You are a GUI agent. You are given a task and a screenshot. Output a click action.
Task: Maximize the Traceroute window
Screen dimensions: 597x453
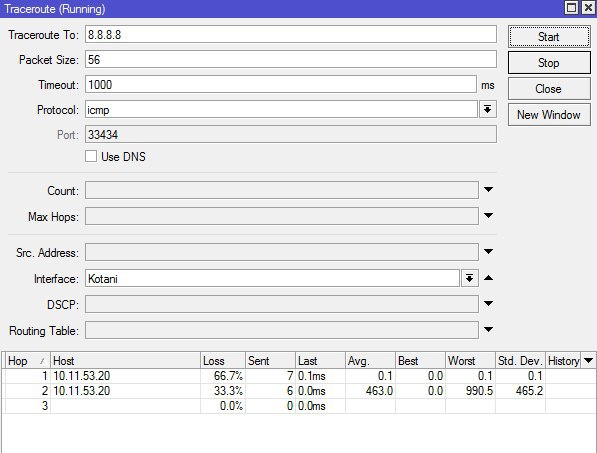click(x=571, y=8)
